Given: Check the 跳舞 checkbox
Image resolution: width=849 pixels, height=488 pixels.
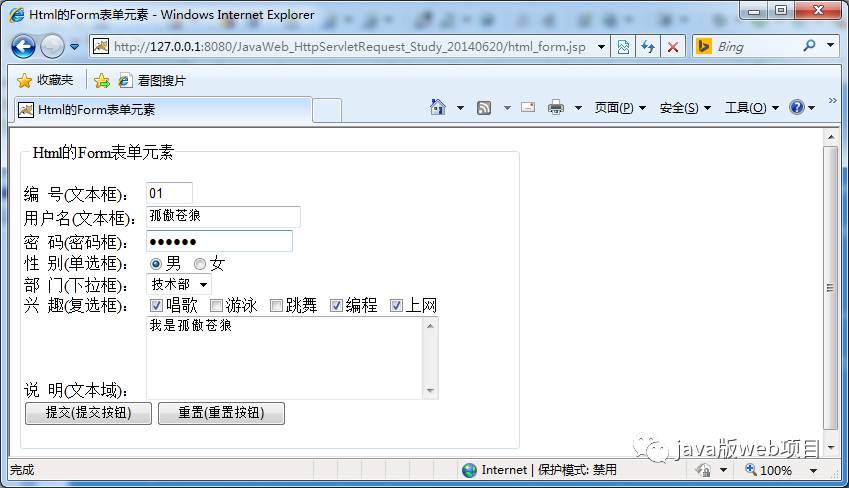Looking at the screenshot, I should 276,305.
